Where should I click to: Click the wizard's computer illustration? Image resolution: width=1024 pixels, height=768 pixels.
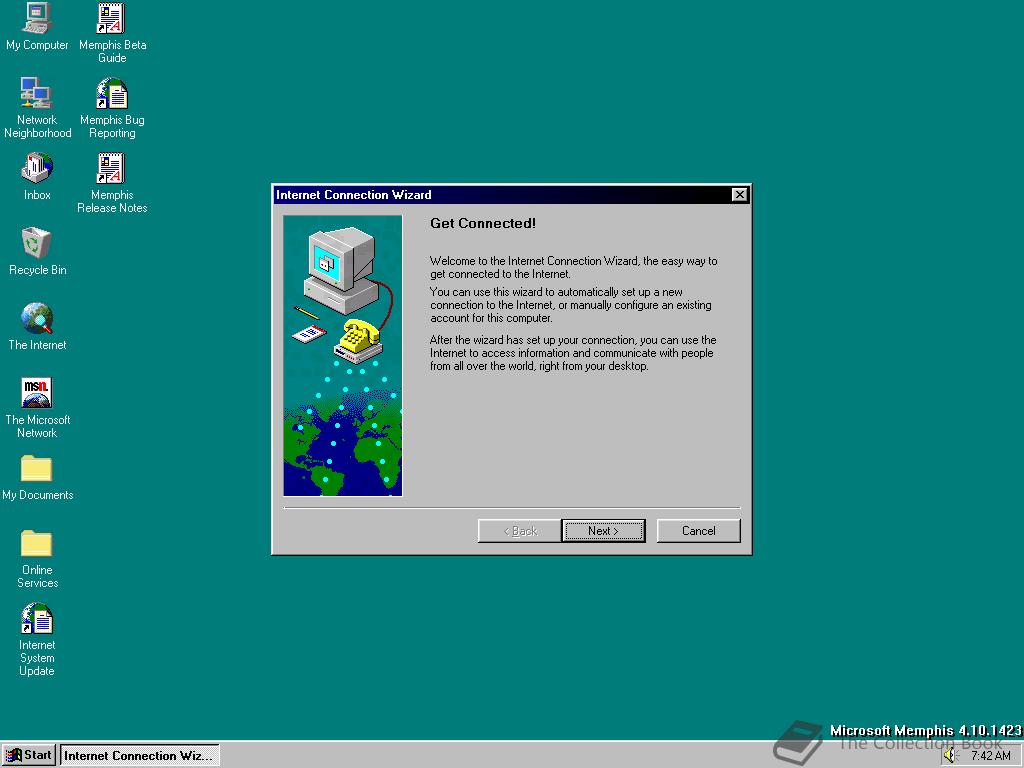pyautogui.click(x=342, y=280)
